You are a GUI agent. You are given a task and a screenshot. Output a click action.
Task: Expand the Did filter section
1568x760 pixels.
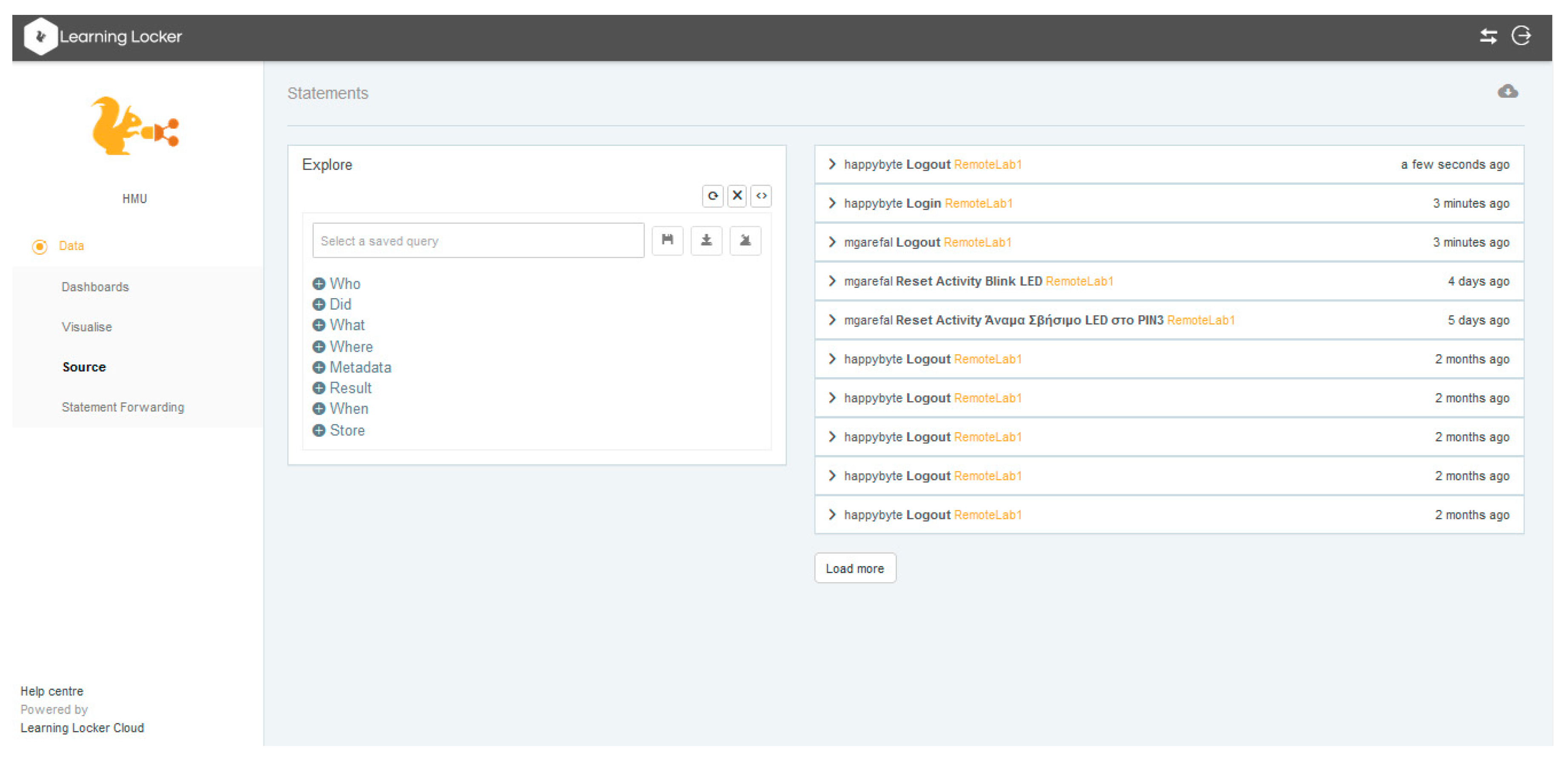coord(318,304)
